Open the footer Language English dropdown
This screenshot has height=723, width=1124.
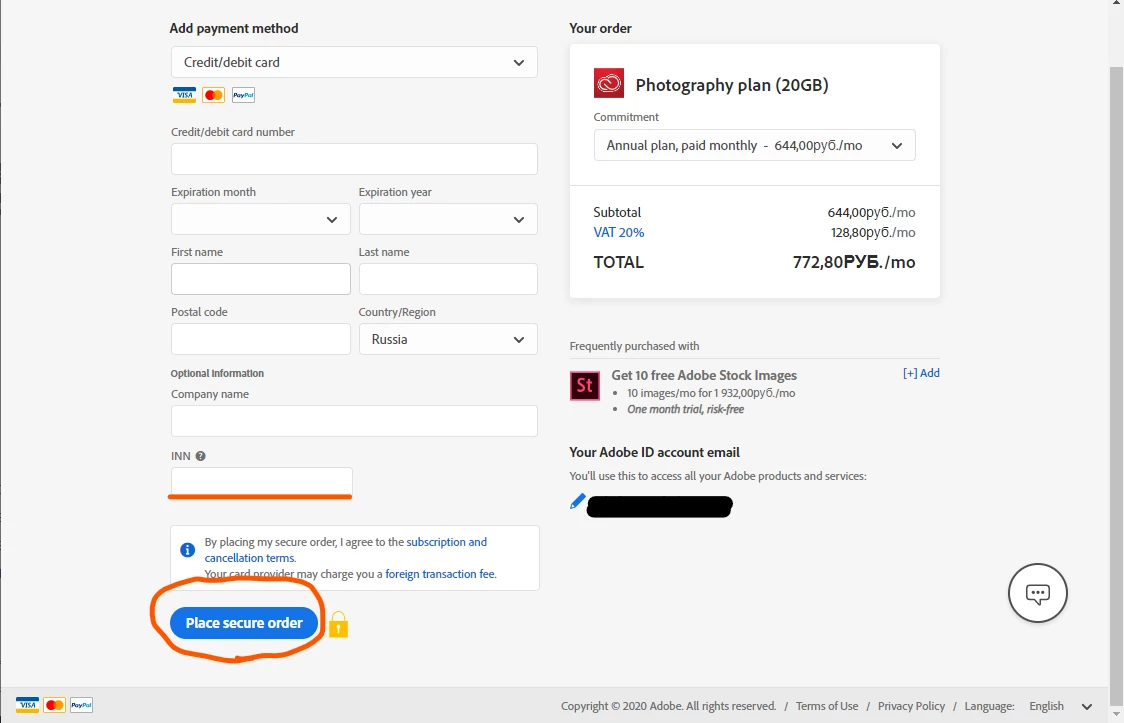1061,706
